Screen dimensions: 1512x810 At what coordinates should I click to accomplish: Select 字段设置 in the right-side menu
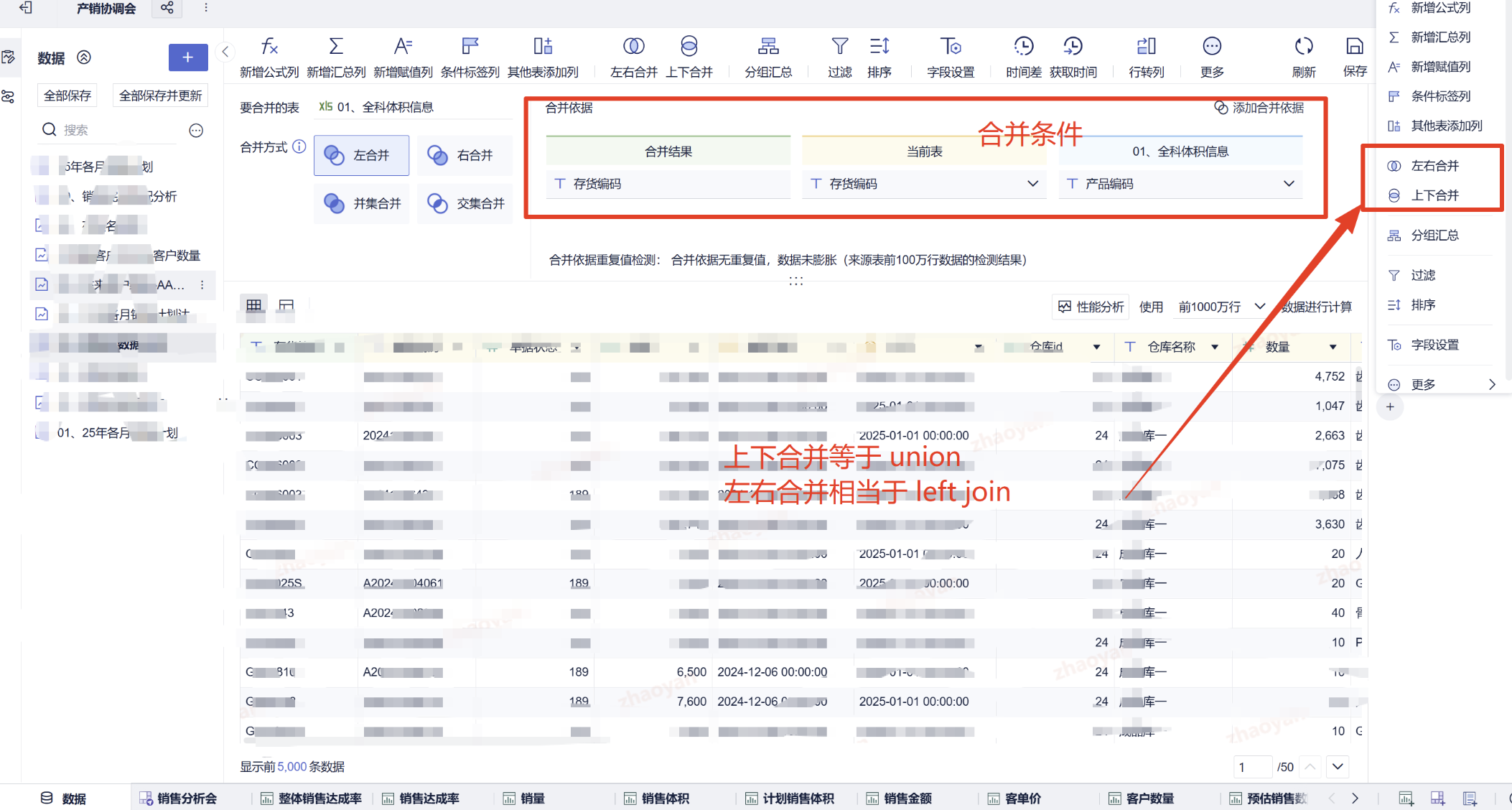pyautogui.click(x=1434, y=345)
